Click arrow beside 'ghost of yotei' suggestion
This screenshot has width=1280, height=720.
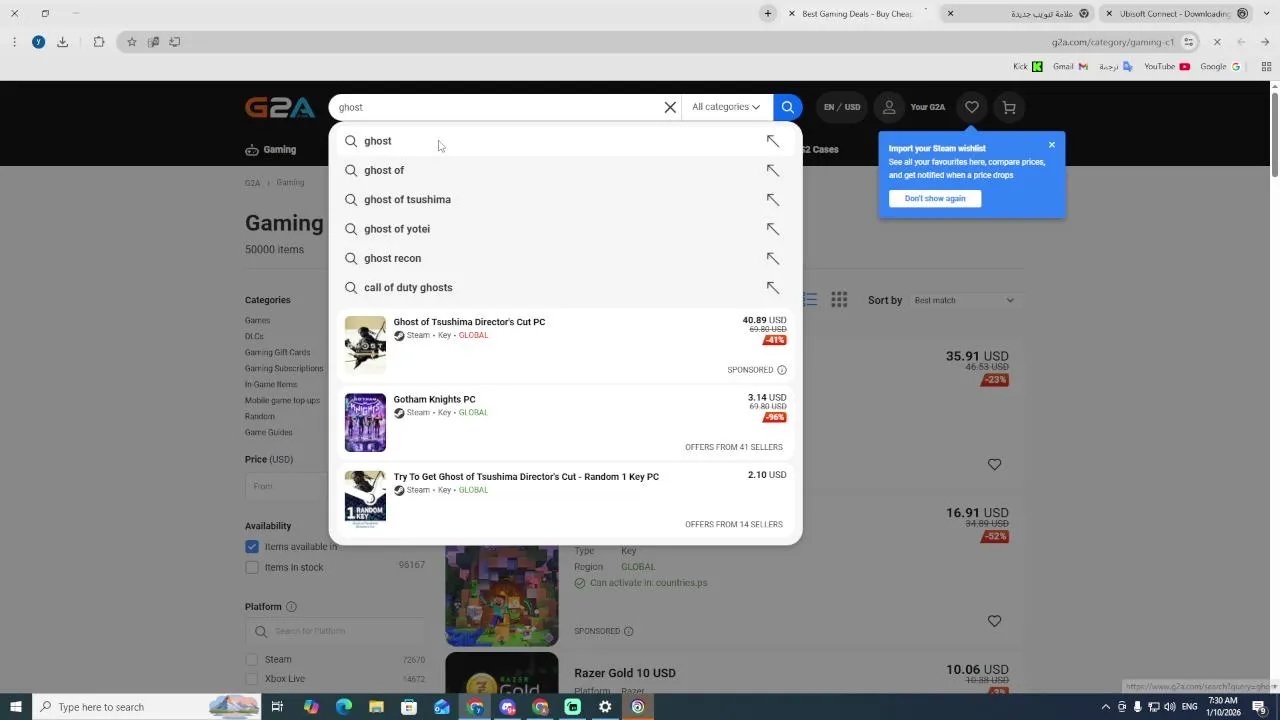pyautogui.click(x=772, y=229)
